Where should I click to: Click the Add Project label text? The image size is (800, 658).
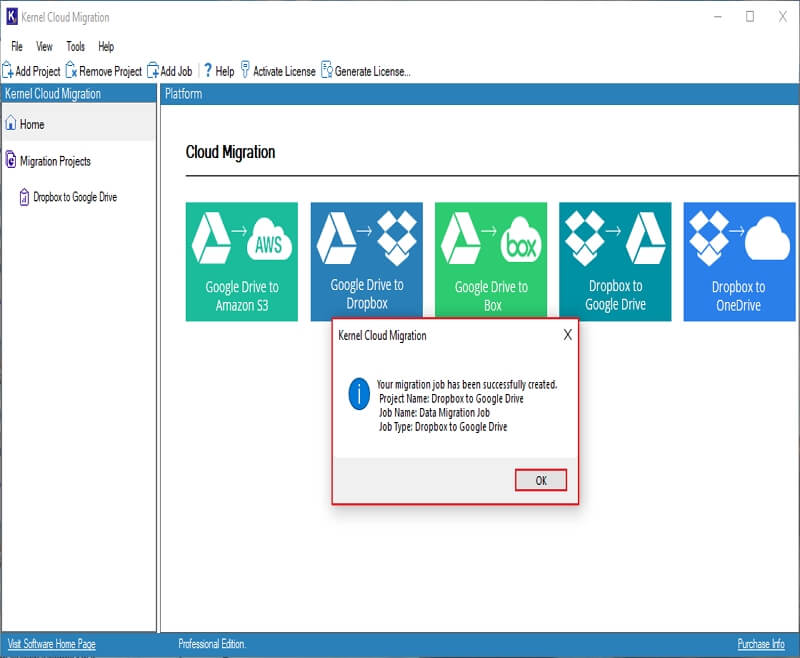[x=38, y=71]
